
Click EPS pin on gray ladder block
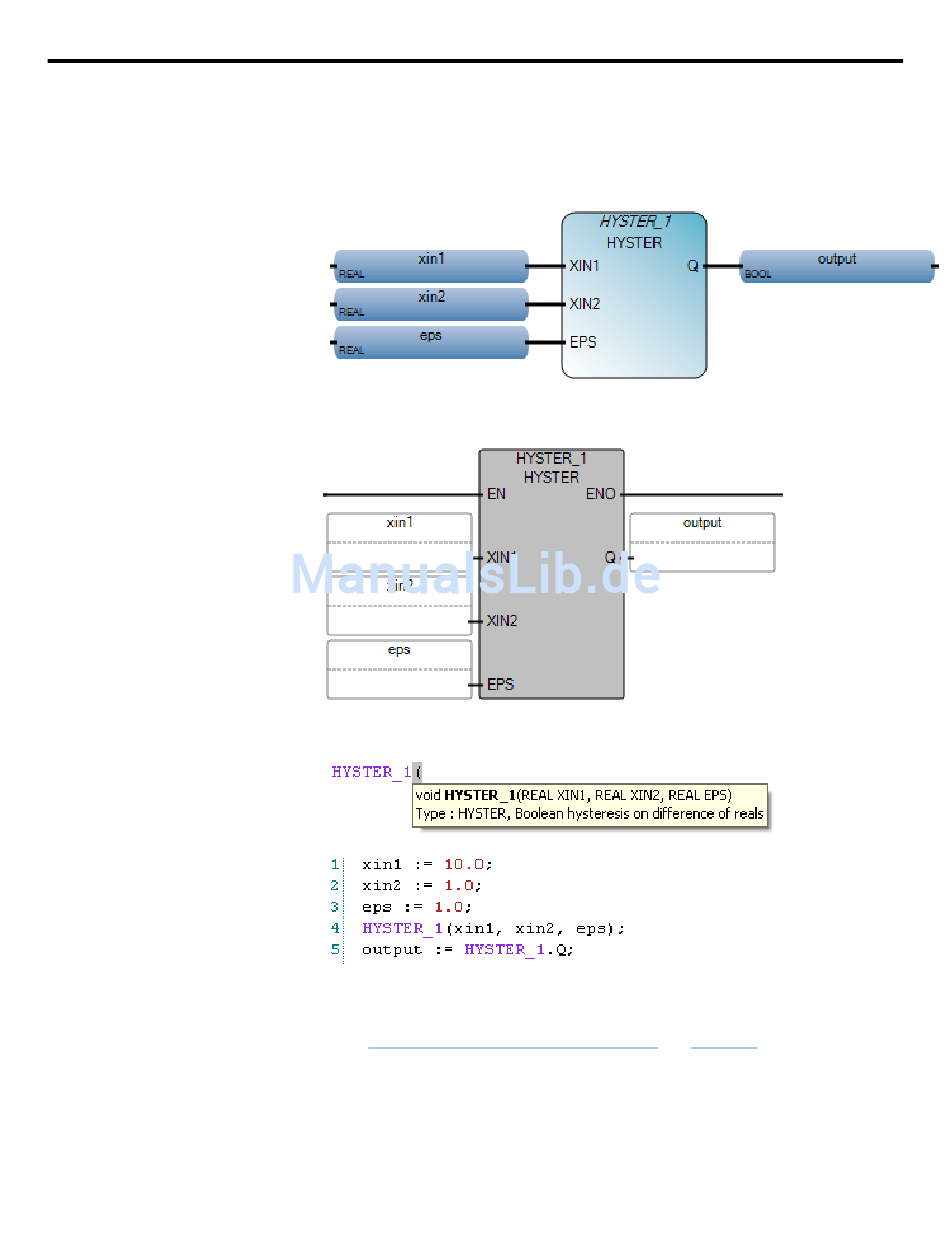[x=500, y=685]
